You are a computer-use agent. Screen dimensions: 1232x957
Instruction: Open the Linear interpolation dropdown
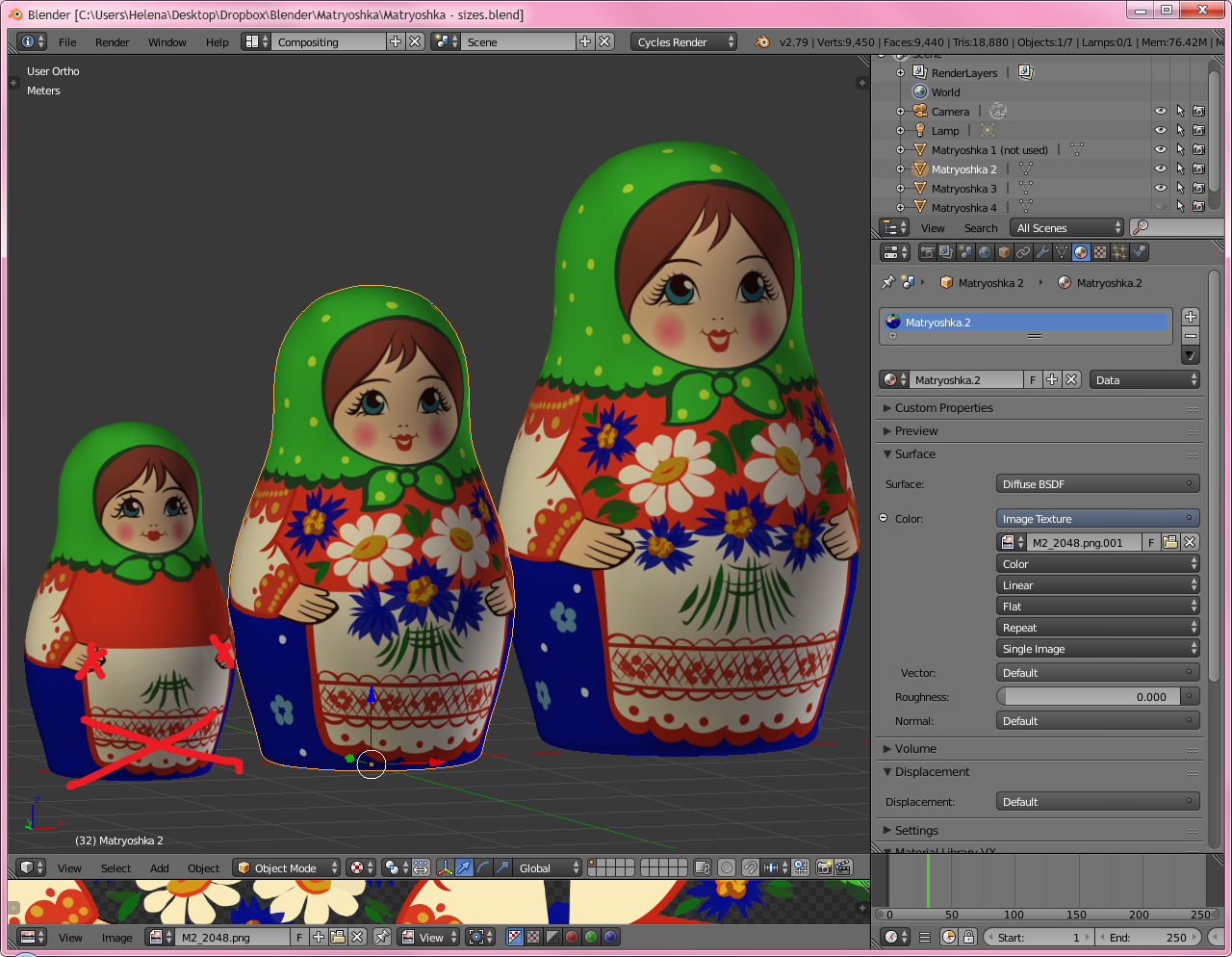1097,584
